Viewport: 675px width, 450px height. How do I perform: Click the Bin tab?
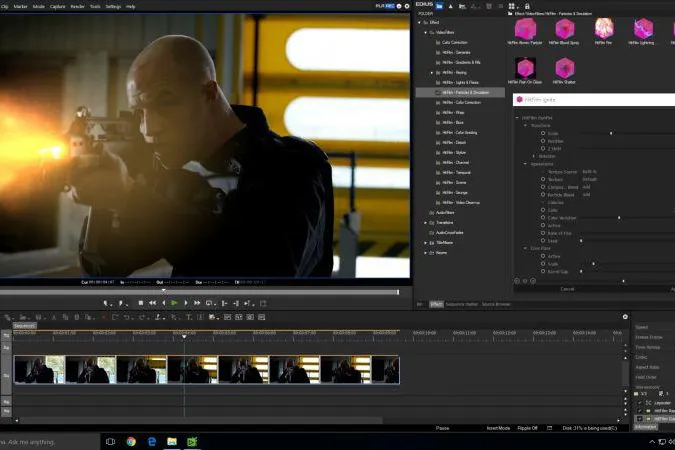[x=420, y=304]
